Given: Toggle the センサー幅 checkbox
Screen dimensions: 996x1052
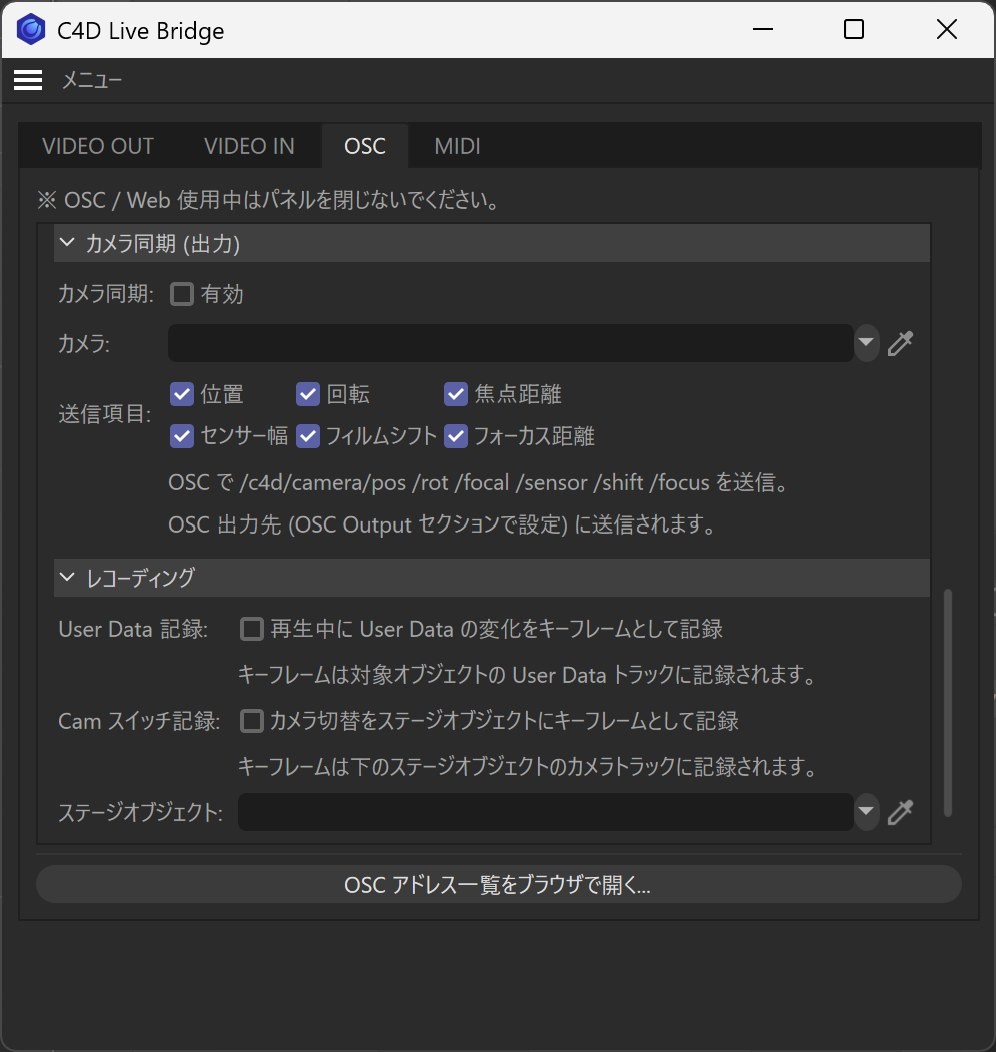Looking at the screenshot, I should [182, 436].
